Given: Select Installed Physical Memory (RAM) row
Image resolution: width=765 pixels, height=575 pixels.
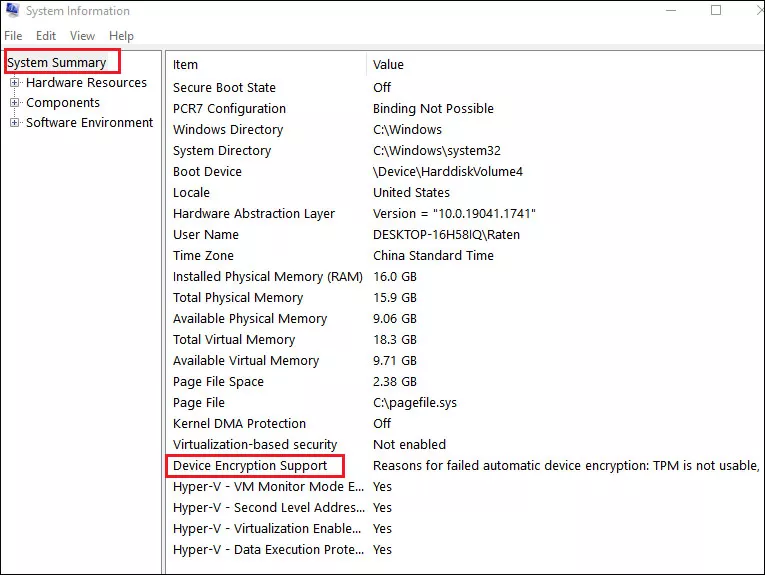Looking at the screenshot, I should pos(466,276).
